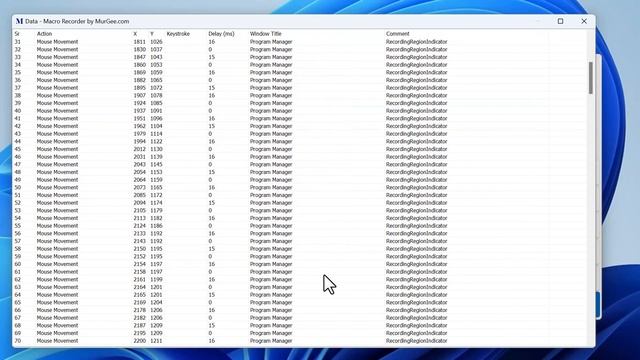Click Y value 1139 in row 46
The height and width of the screenshot is (360, 640).
[156, 157]
